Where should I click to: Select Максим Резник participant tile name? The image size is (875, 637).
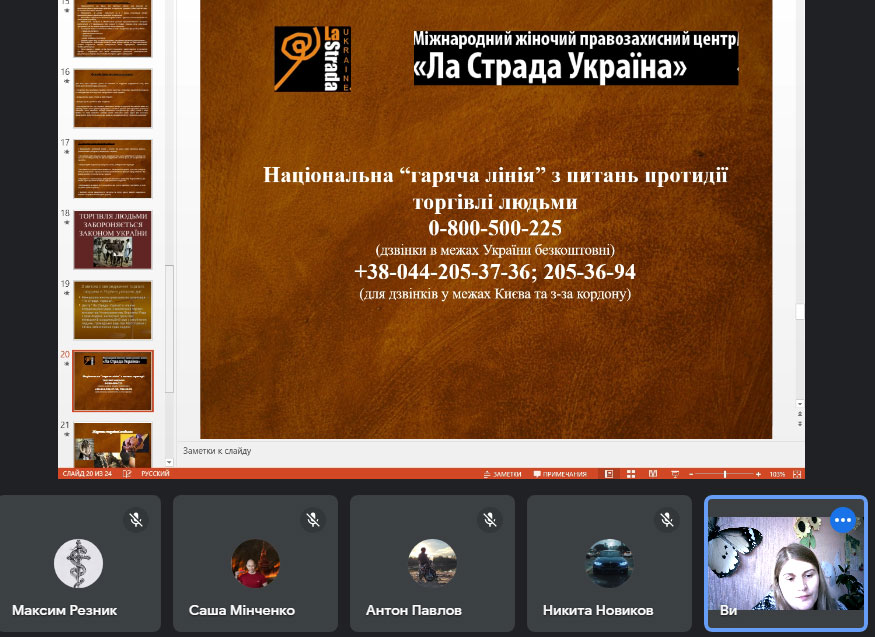[64, 610]
